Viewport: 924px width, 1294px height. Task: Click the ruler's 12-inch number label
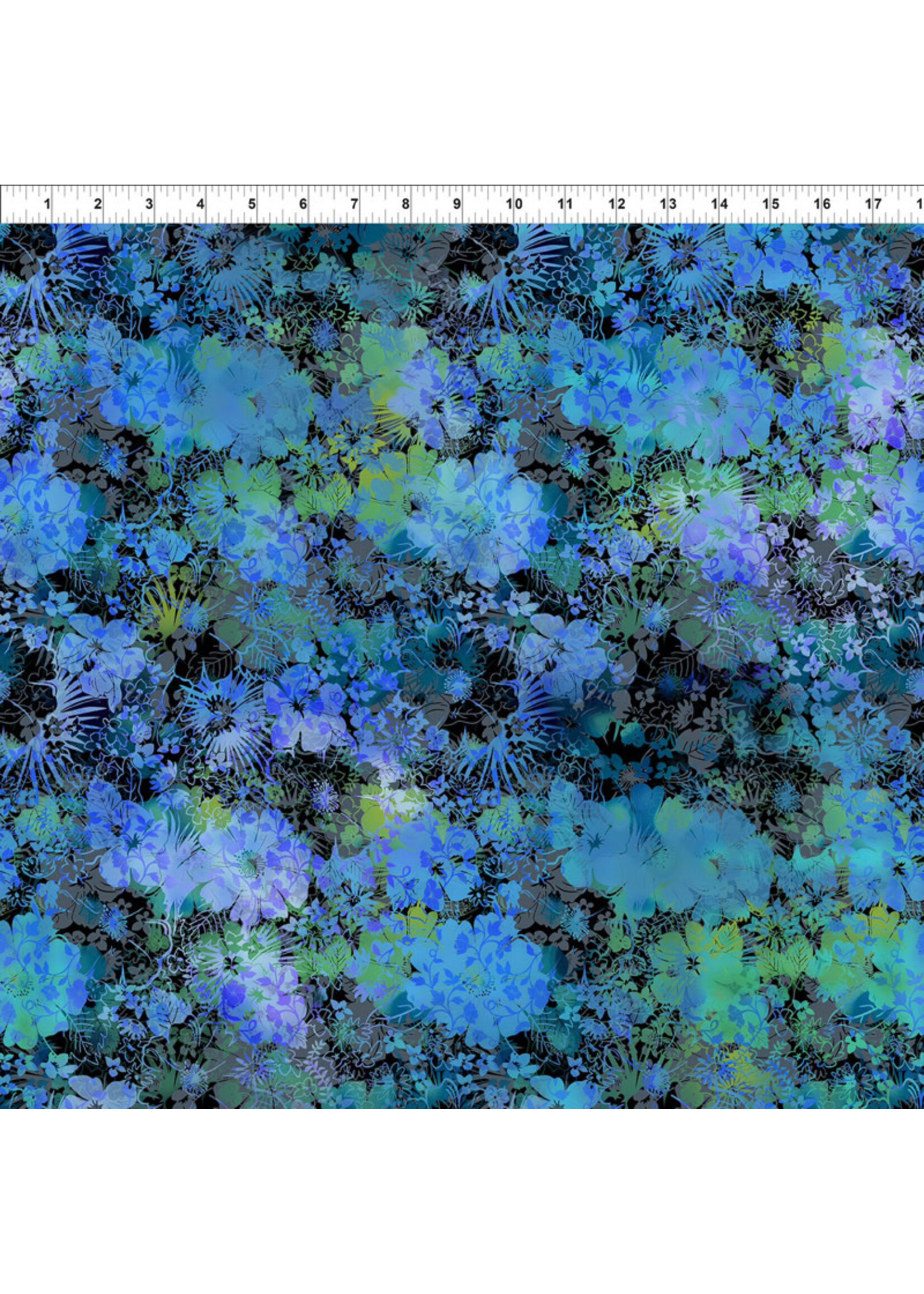(617, 203)
